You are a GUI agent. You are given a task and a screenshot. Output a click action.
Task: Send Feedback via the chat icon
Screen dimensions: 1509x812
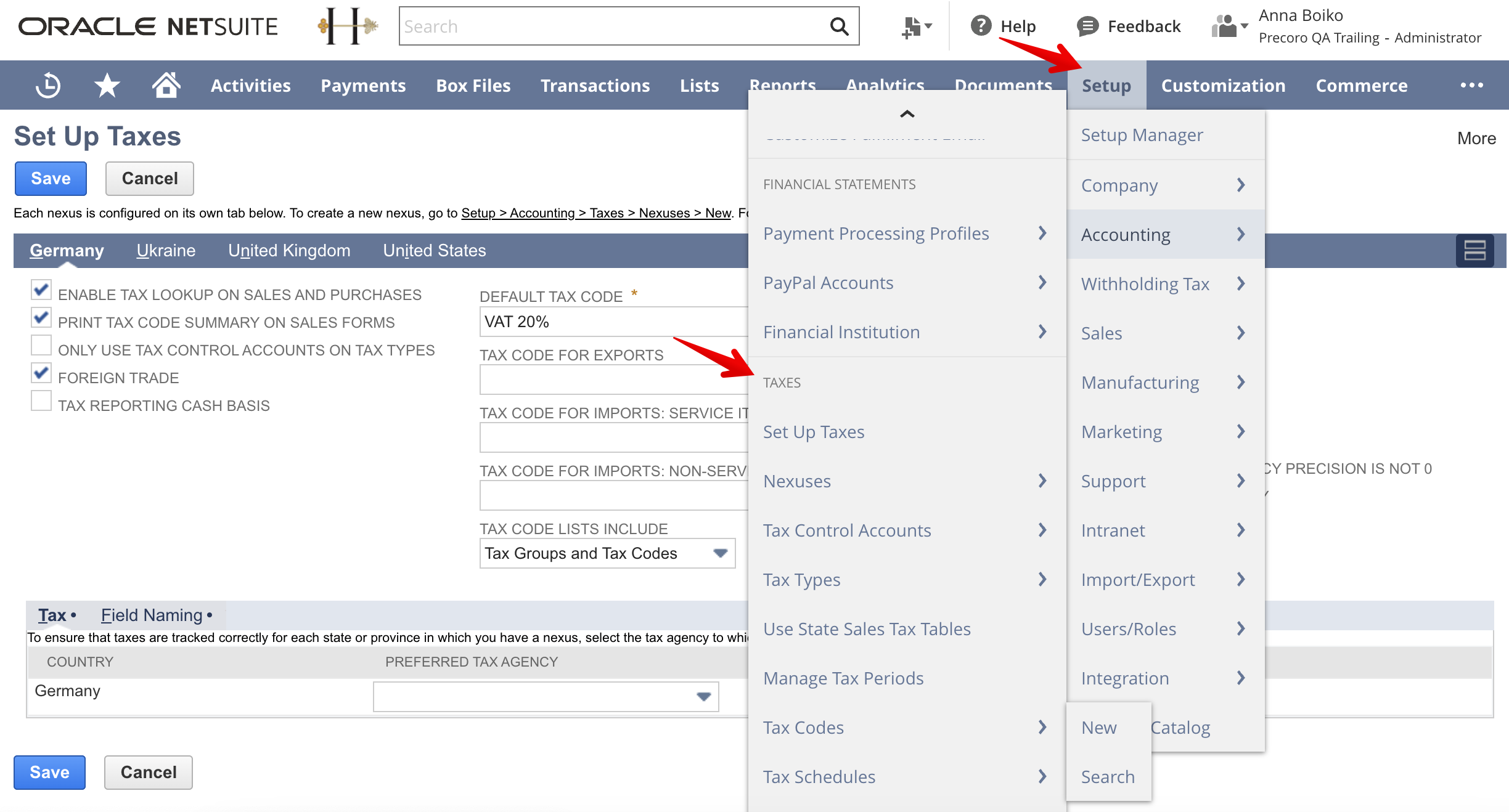click(1087, 26)
